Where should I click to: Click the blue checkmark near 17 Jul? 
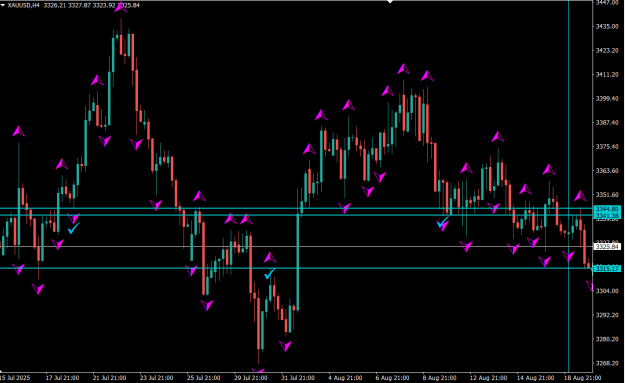click(74, 228)
